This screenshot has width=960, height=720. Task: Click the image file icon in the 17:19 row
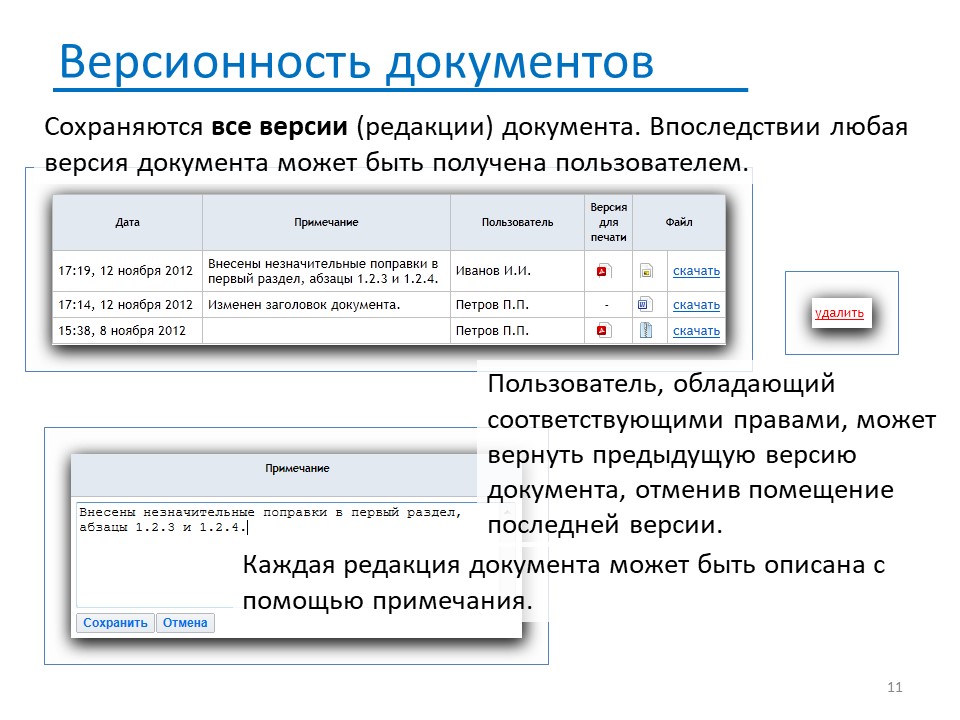pyautogui.click(x=646, y=271)
